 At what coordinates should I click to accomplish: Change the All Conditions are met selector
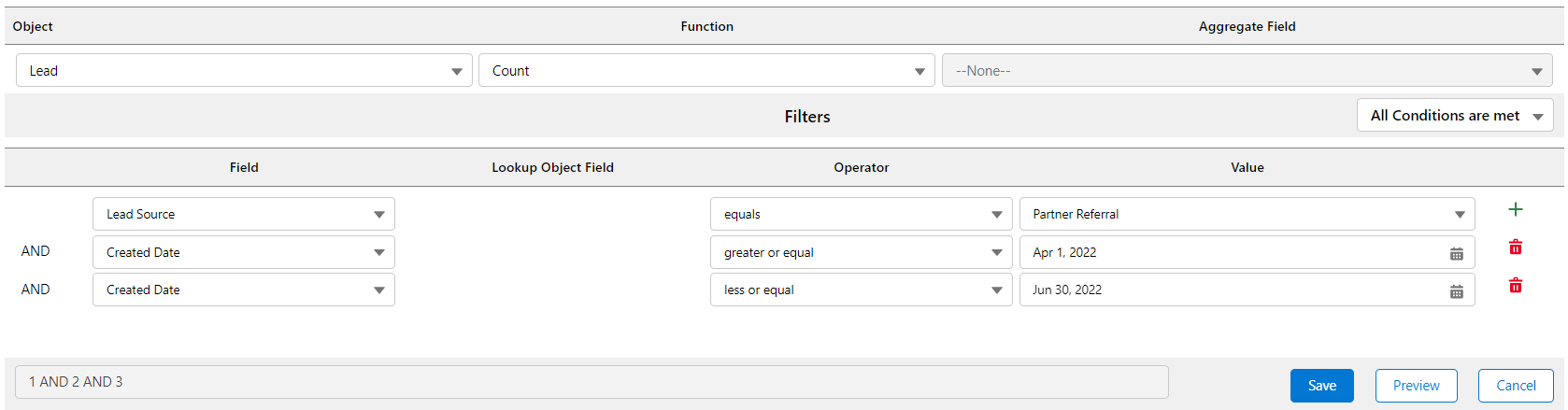pos(1454,116)
